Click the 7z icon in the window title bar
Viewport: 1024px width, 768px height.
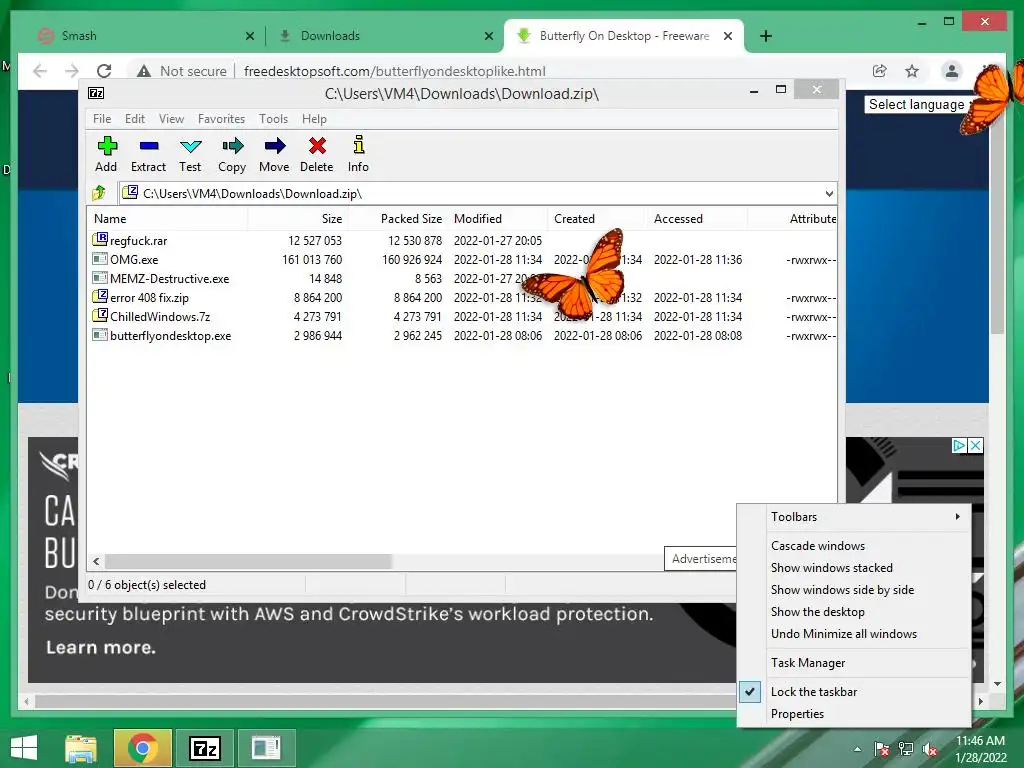[96, 93]
